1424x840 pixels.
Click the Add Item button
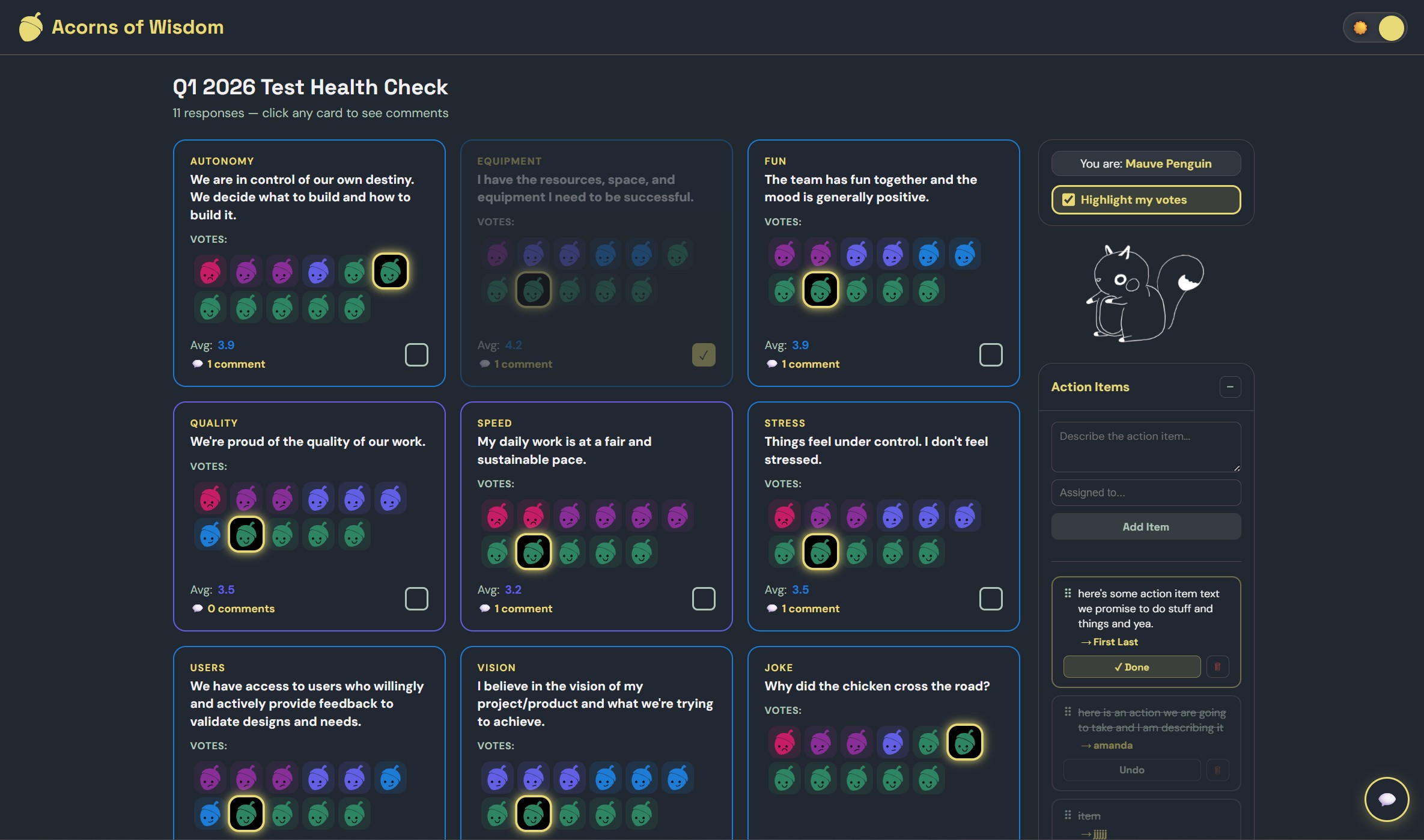point(1146,526)
